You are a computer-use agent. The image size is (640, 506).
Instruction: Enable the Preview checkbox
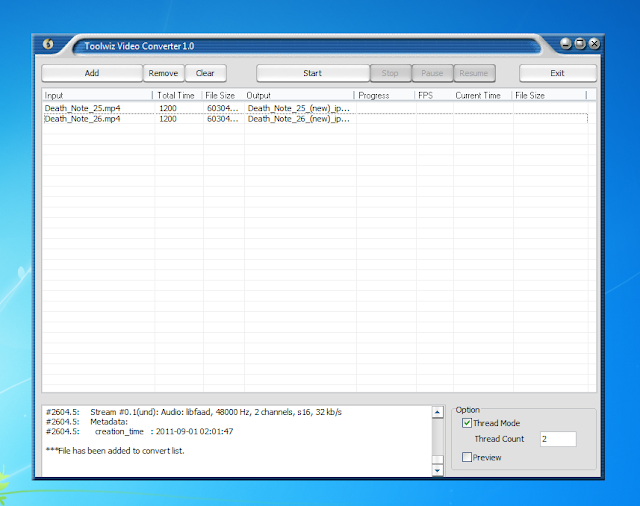[467, 457]
